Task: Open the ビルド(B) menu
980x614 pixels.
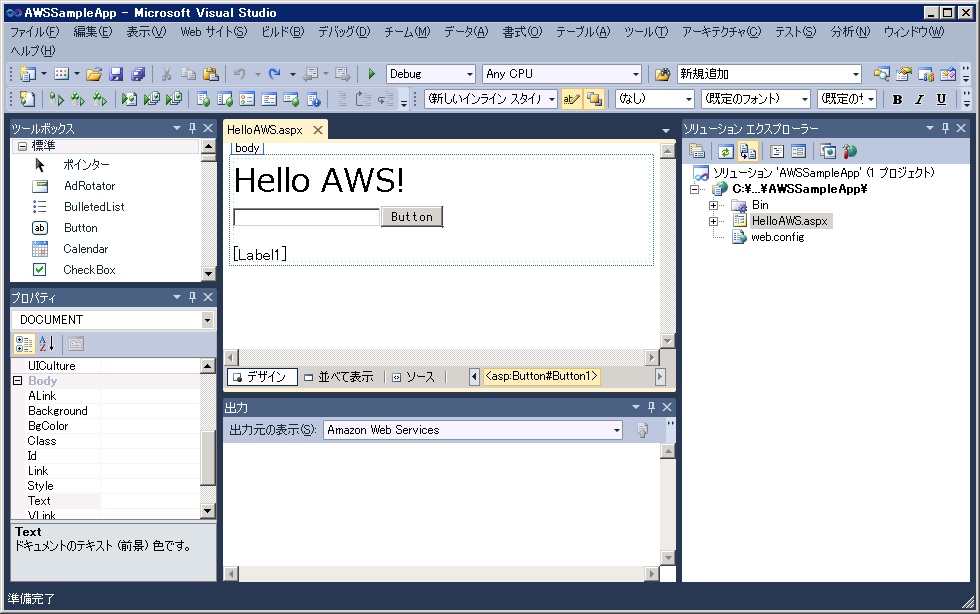Action: pyautogui.click(x=282, y=32)
